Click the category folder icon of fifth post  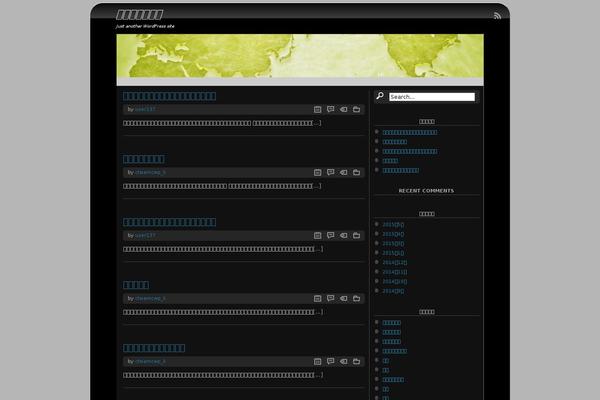click(x=356, y=361)
